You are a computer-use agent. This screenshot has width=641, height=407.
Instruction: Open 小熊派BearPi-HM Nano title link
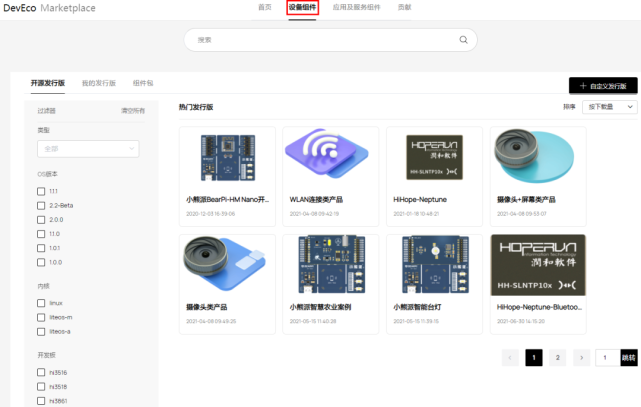228,200
